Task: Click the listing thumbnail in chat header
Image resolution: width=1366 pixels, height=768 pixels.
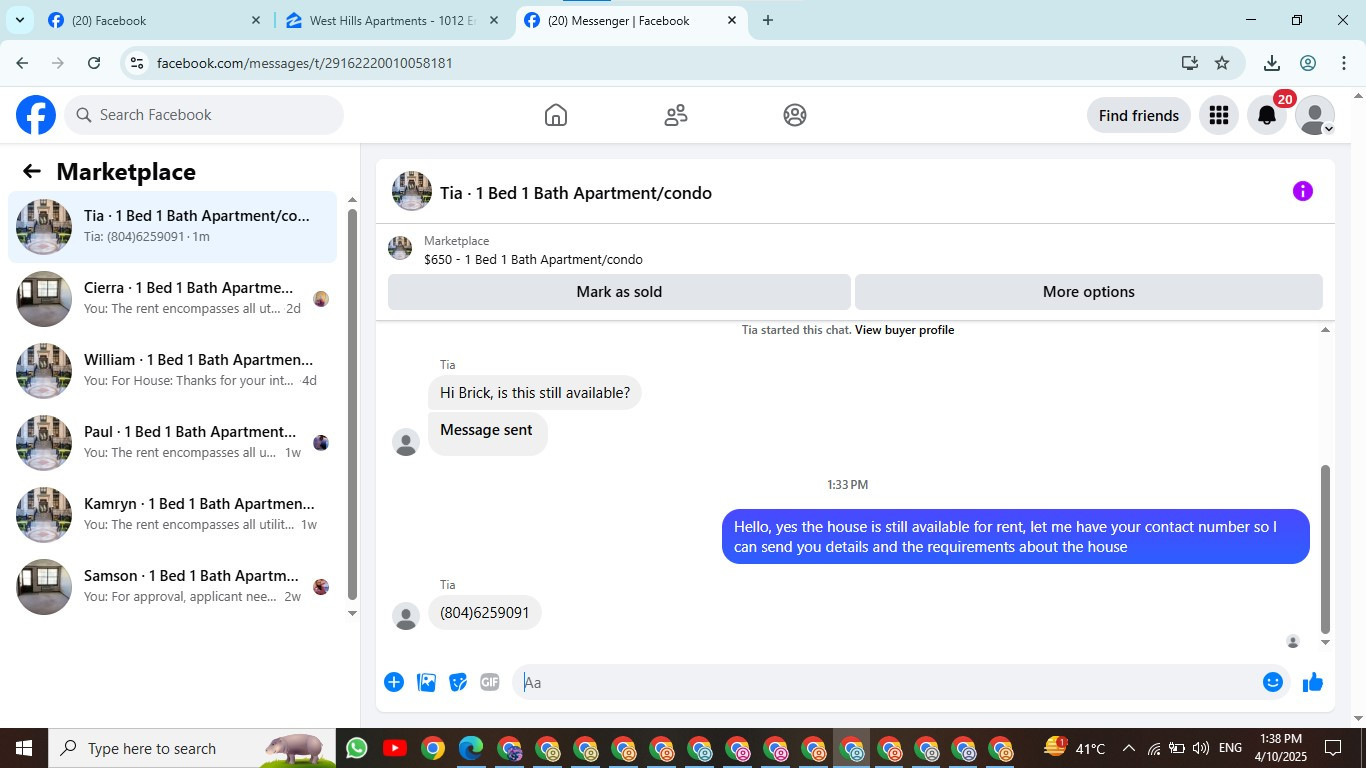Action: [x=400, y=249]
